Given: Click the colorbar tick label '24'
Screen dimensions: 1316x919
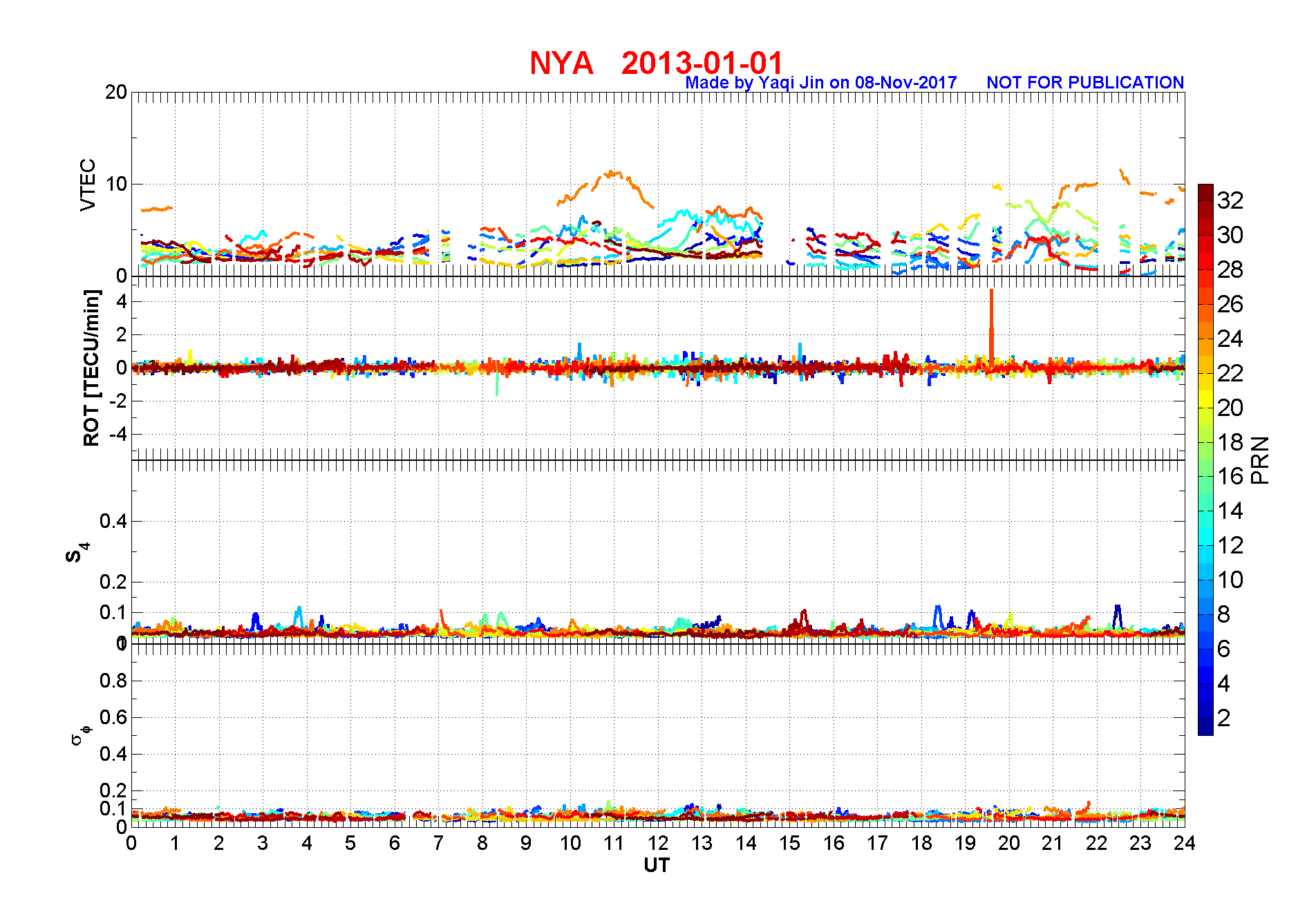Looking at the screenshot, I should (x=1230, y=339).
